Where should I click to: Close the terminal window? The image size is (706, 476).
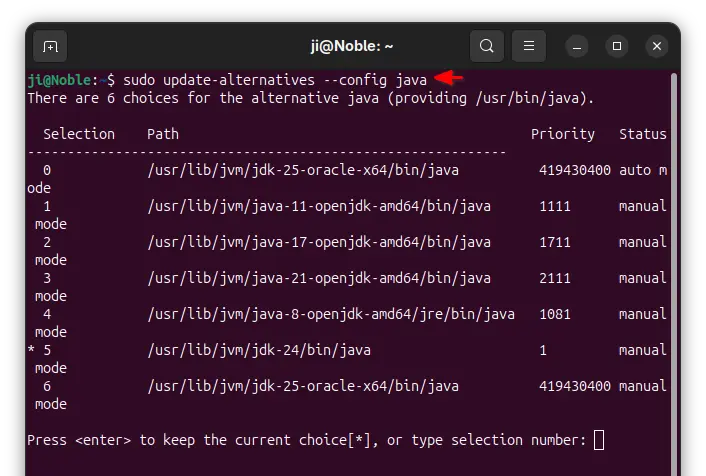(x=656, y=46)
